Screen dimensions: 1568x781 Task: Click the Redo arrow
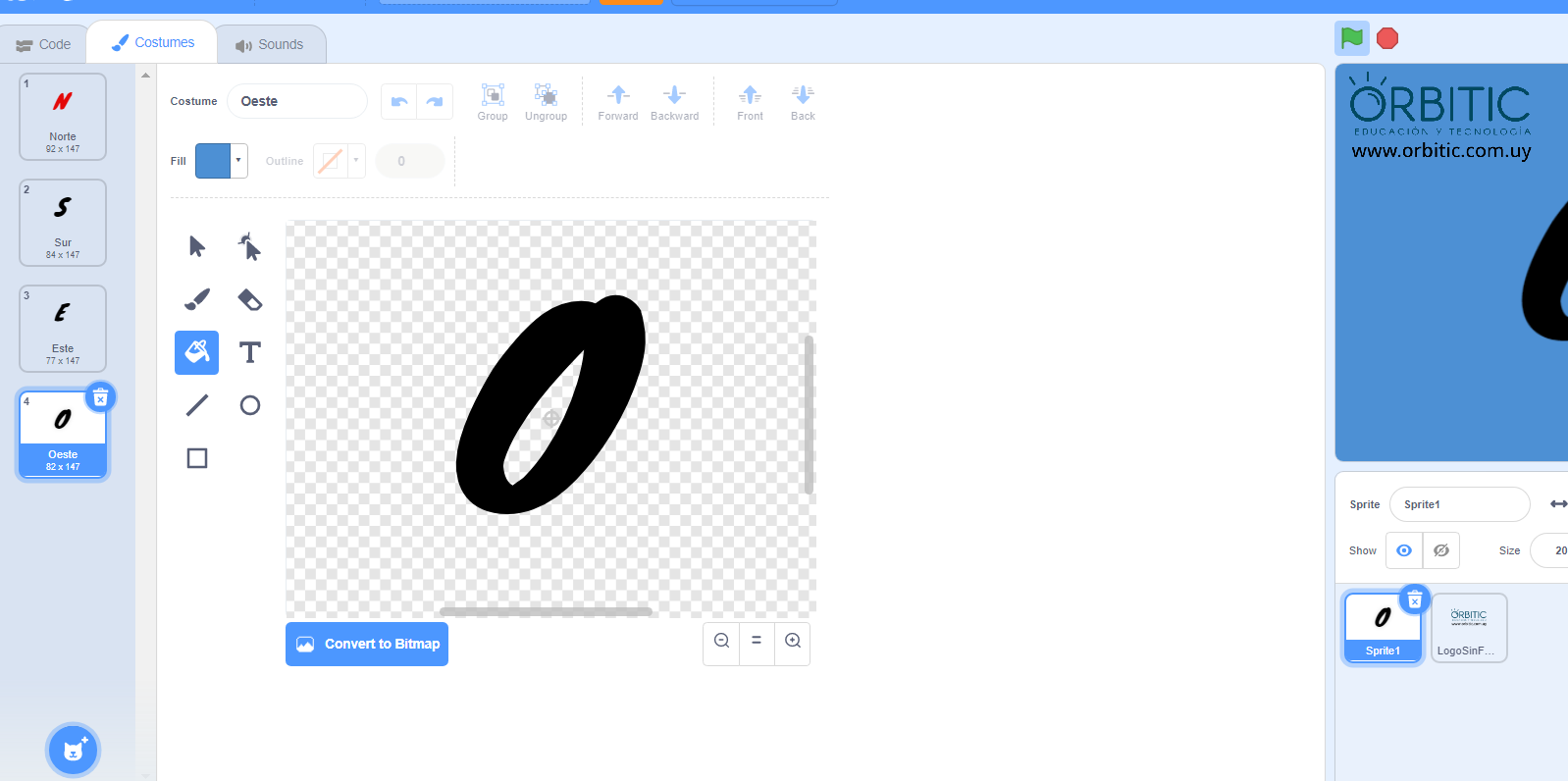coord(435,102)
